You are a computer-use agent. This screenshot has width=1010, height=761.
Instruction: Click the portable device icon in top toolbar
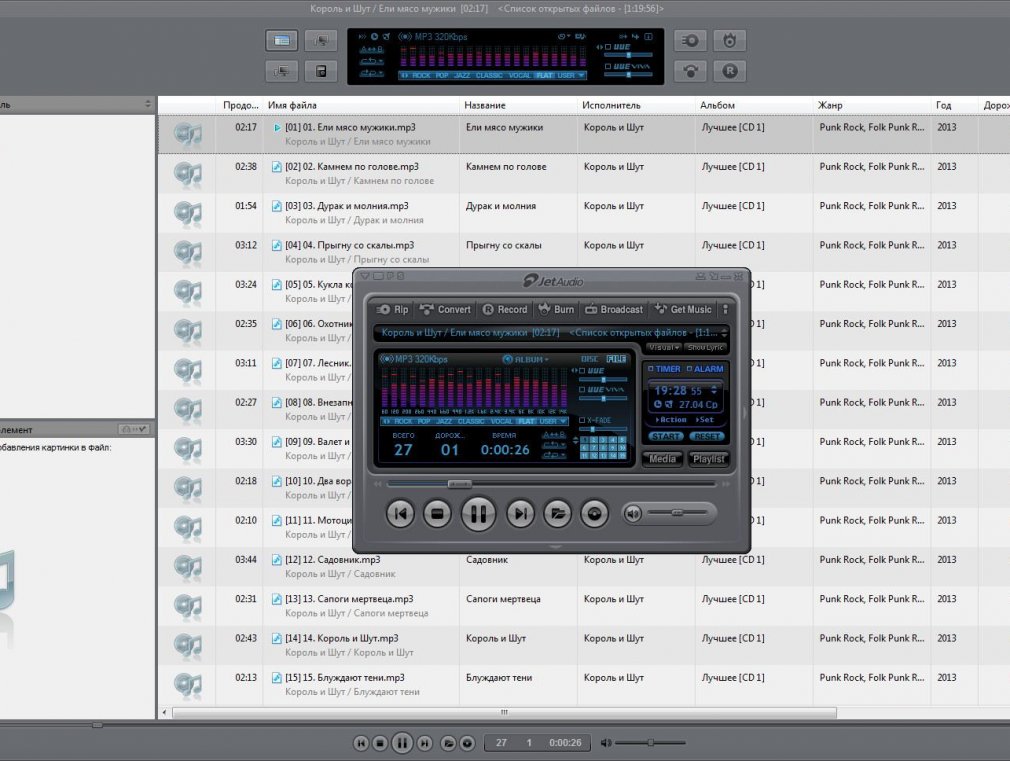tap(321, 71)
